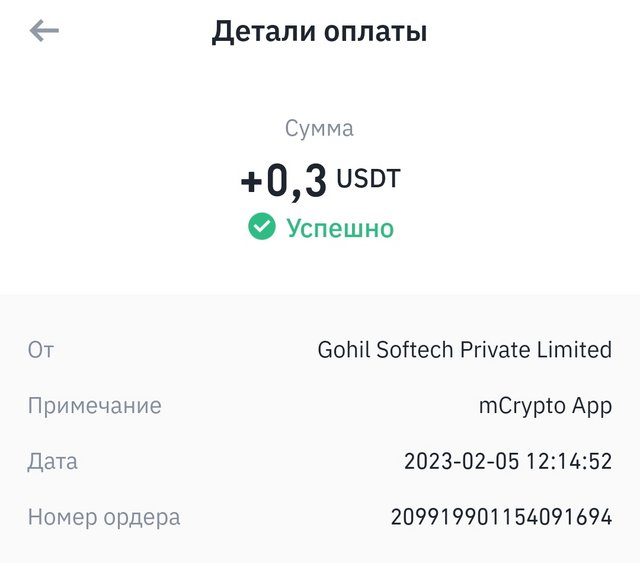Select the mCrypto App note text
The height and width of the screenshot is (563, 640).
(545, 407)
